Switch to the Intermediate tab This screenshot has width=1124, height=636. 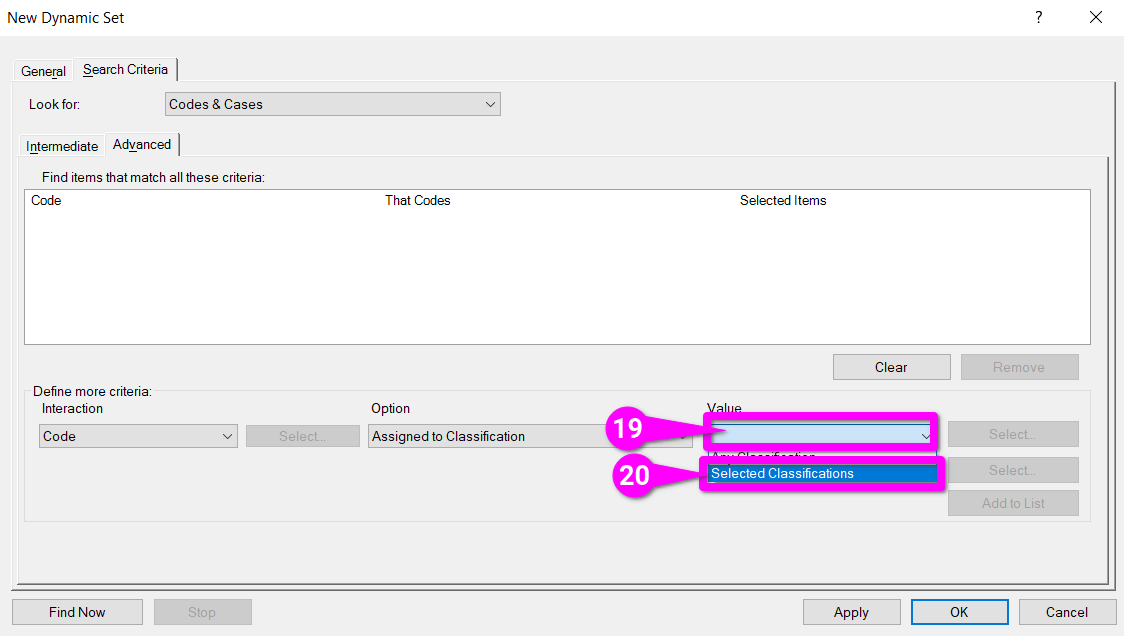point(62,146)
